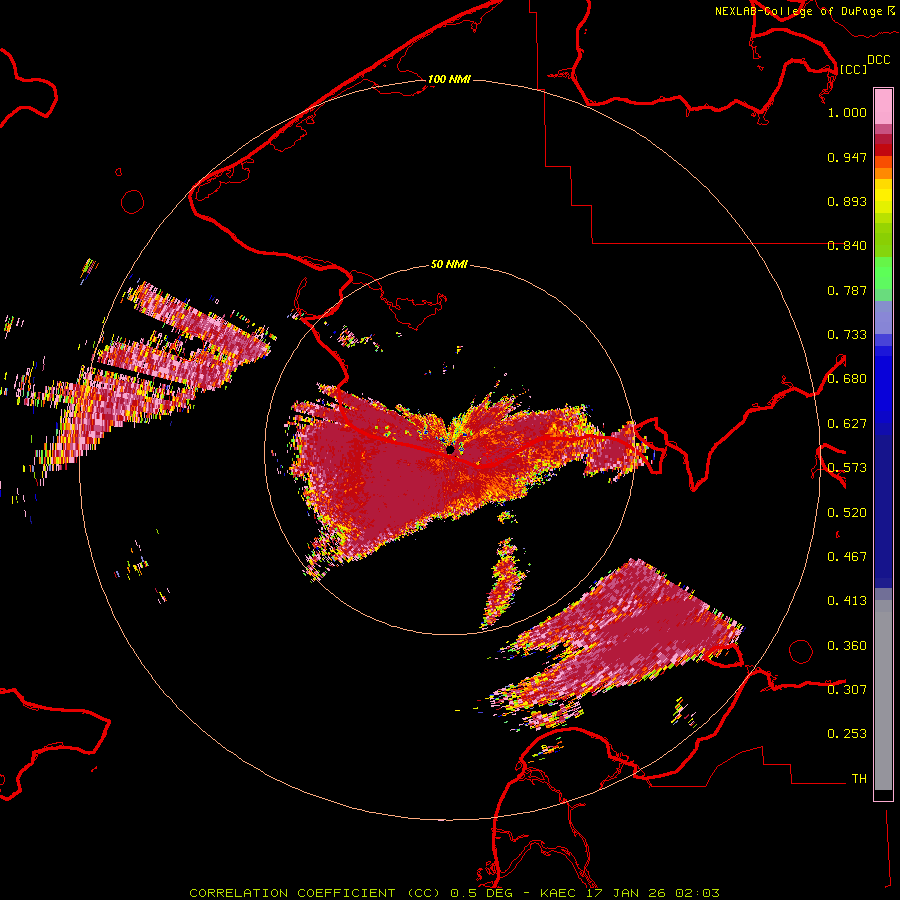Select the 0.360 scale value

(847, 646)
